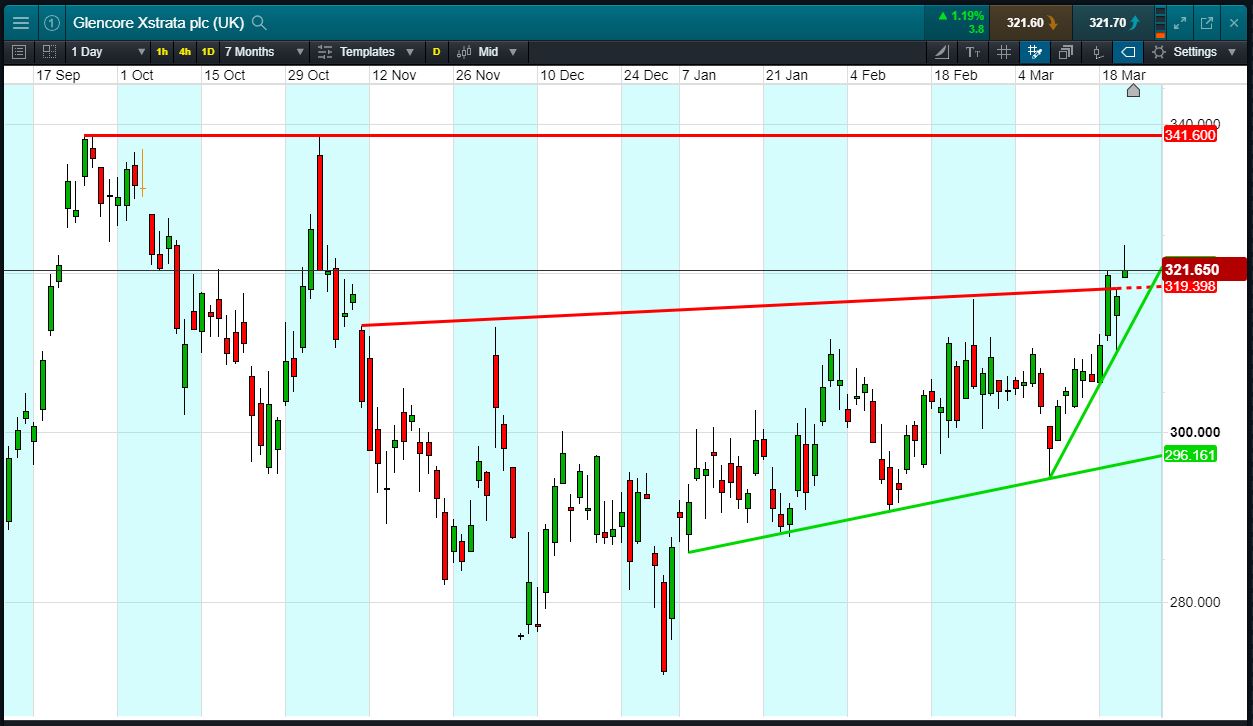Click the circled number one chart indicator
Viewport: 1253px width, 726px height.
pos(53,22)
